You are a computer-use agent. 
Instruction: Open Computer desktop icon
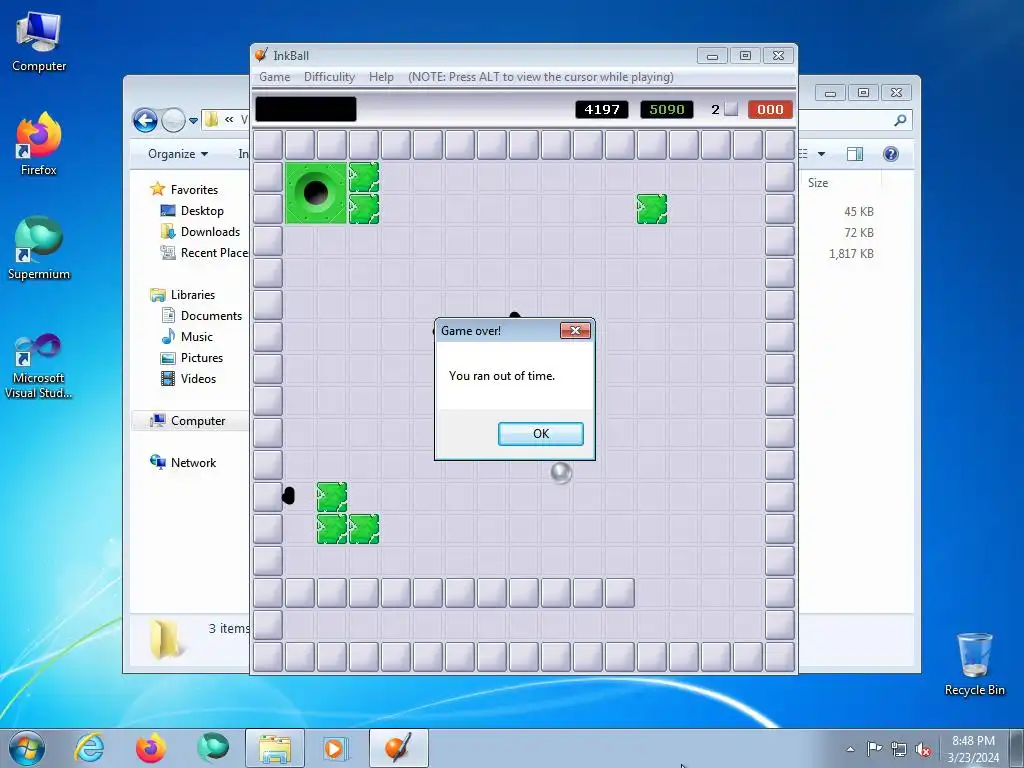tap(39, 42)
